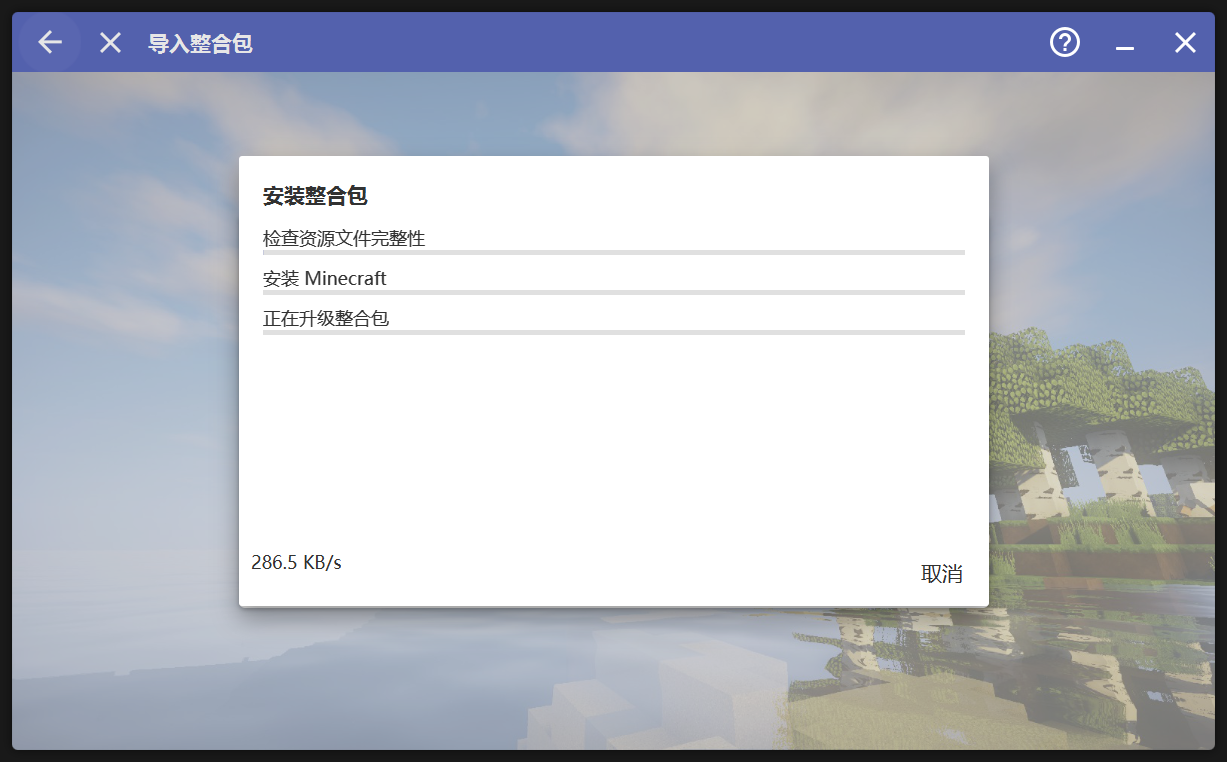Image resolution: width=1227 pixels, height=762 pixels.
Task: Click the X icon beside the back arrow
Action: pyautogui.click(x=109, y=42)
